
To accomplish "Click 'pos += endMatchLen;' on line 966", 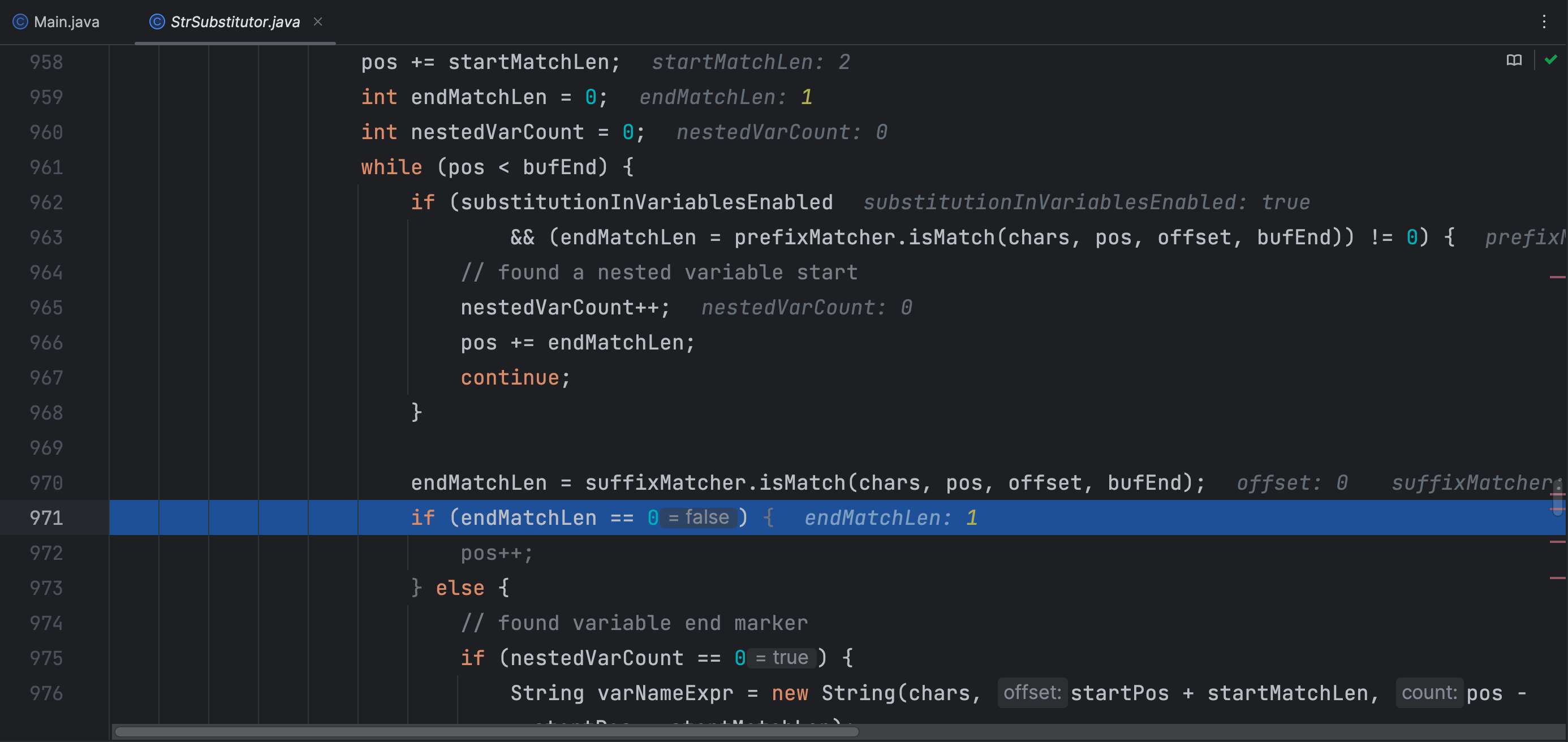I will click(578, 342).
